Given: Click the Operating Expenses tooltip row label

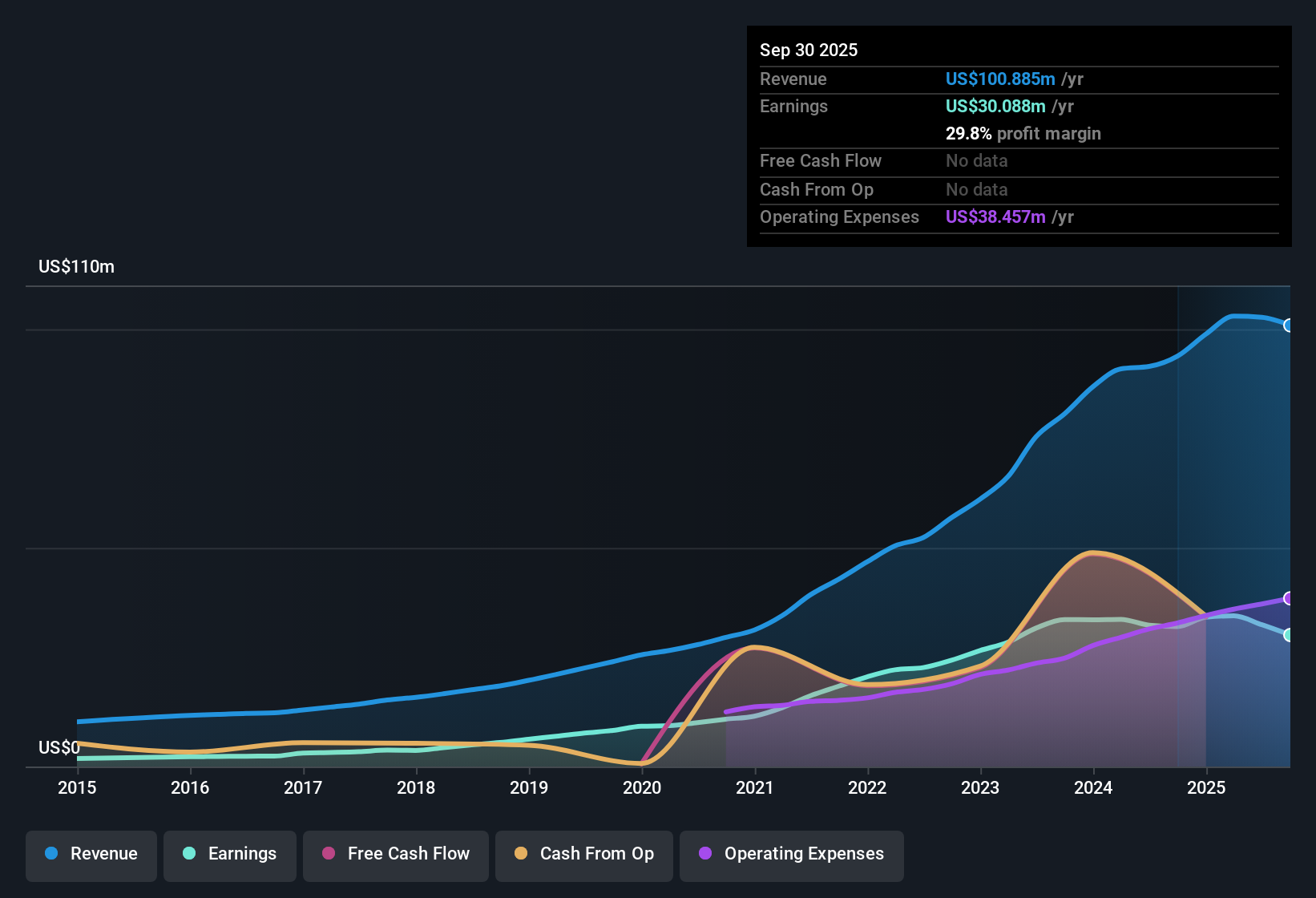Looking at the screenshot, I should (x=840, y=216).
